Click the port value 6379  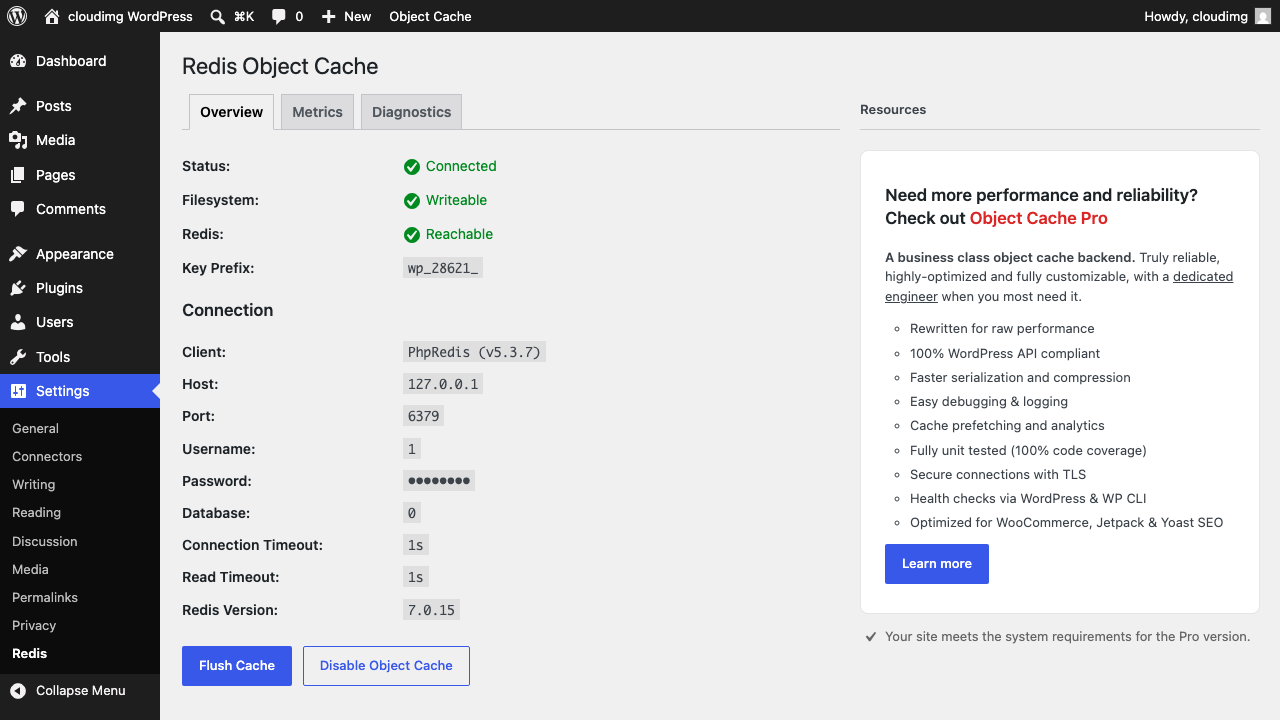(x=423, y=416)
